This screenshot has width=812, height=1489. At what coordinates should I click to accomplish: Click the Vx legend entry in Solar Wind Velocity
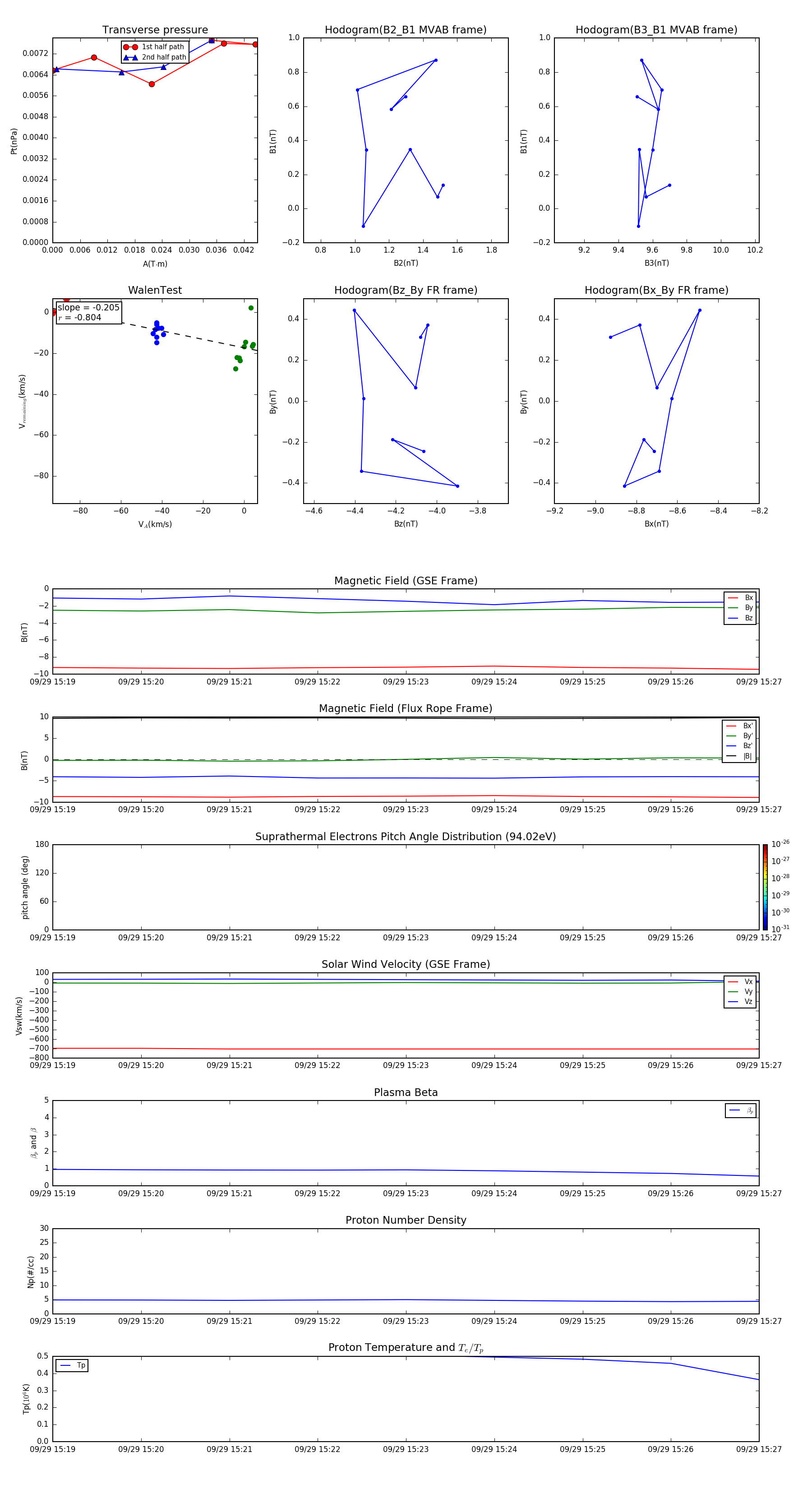coord(740,981)
